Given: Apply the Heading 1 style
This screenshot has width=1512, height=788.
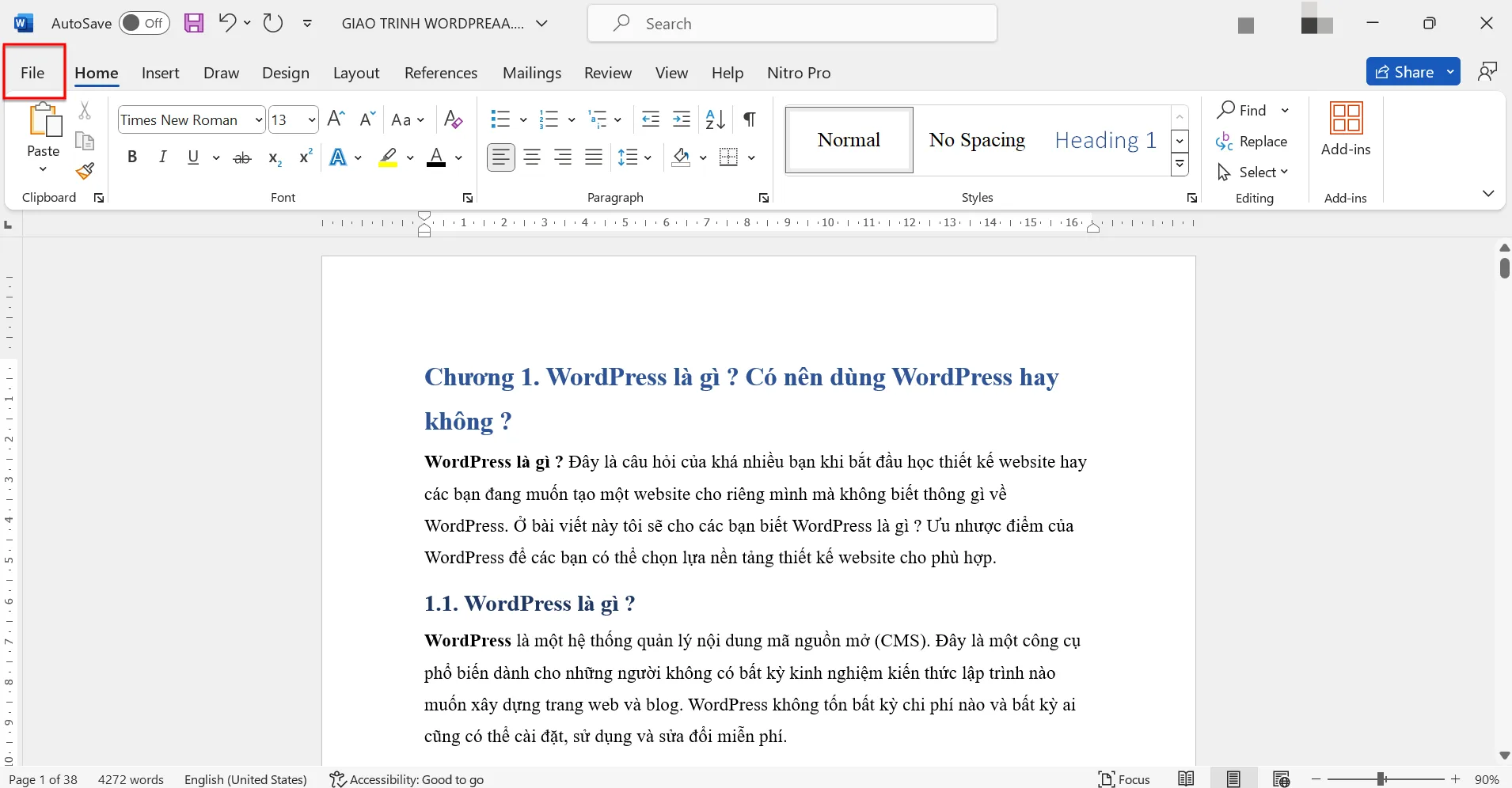Looking at the screenshot, I should pos(1105,140).
